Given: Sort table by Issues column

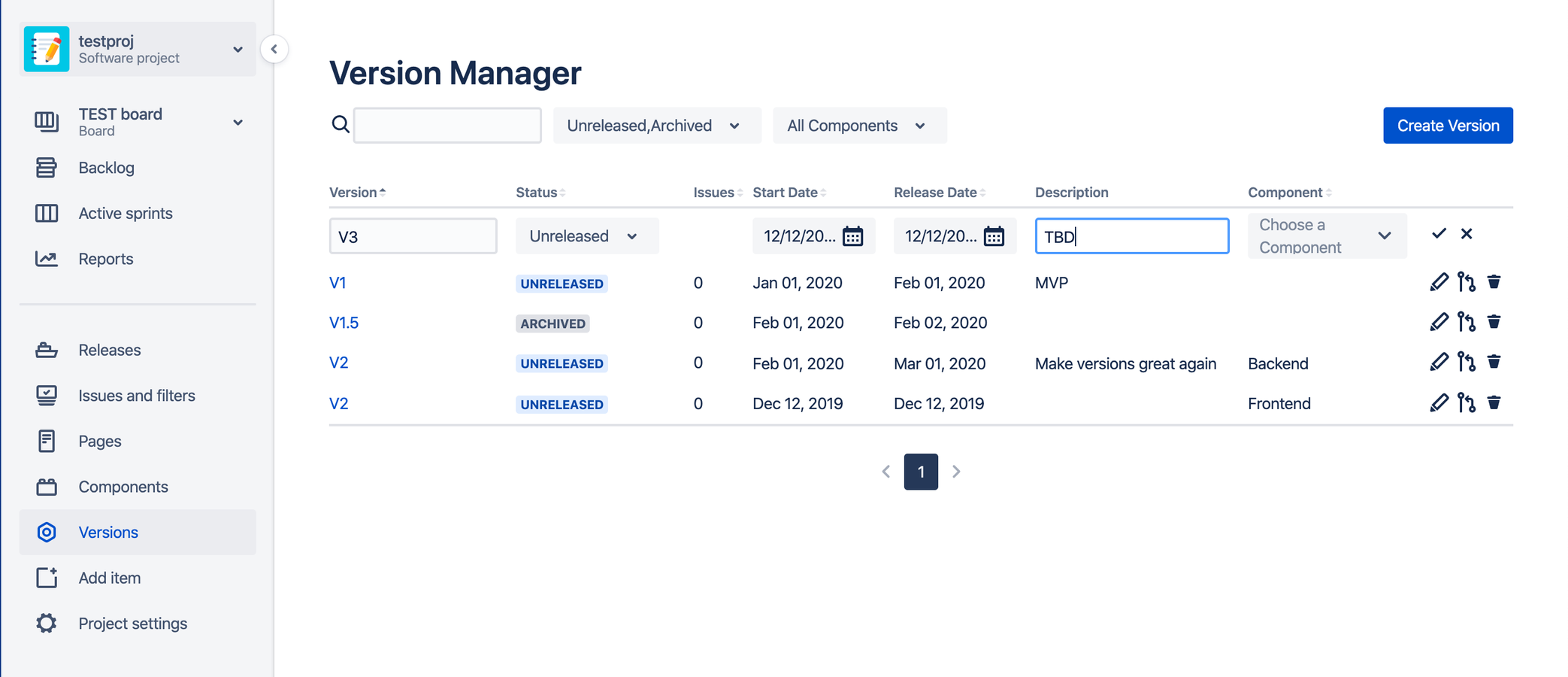Looking at the screenshot, I should pos(718,193).
